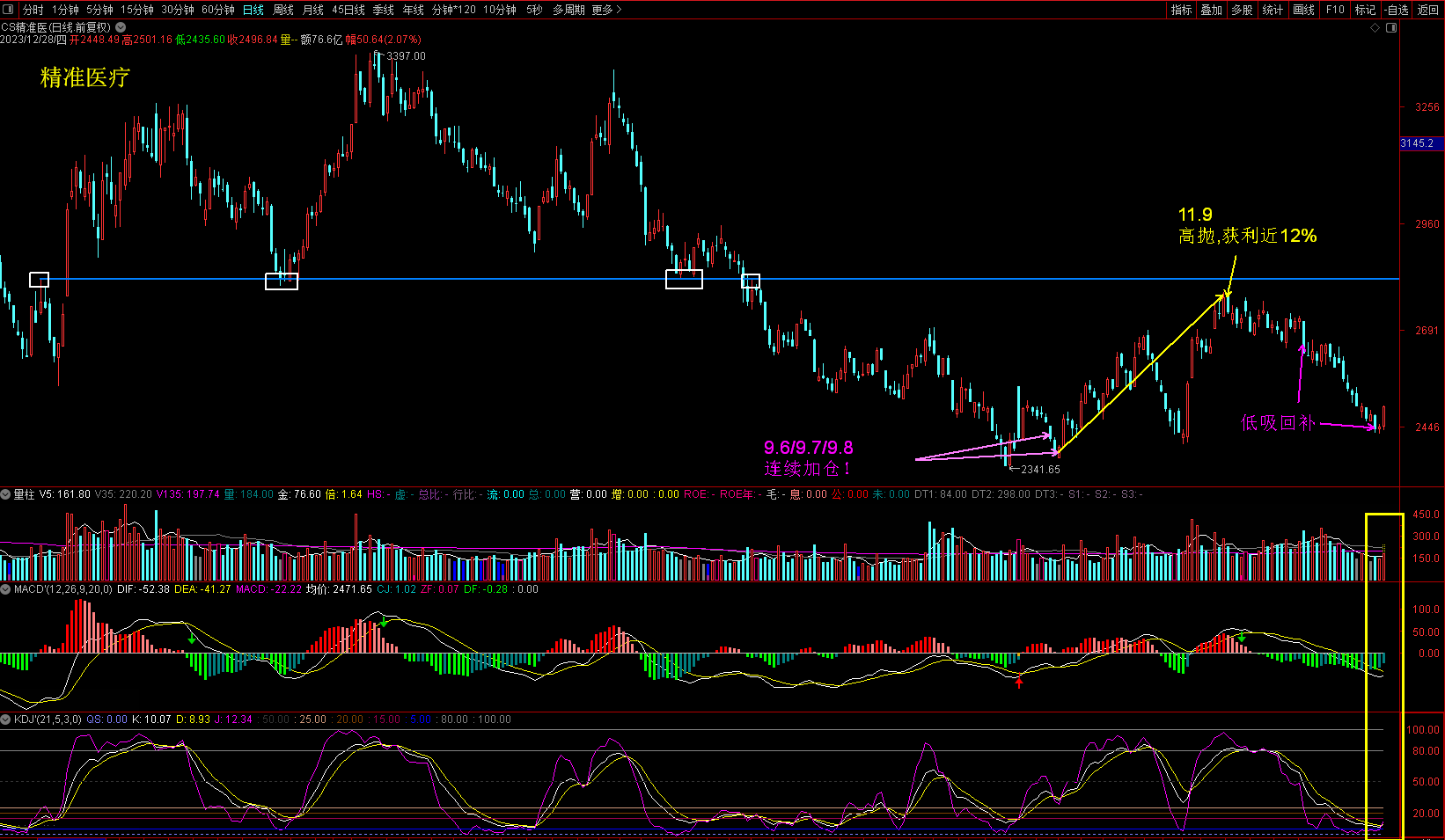
Task: Open the dropdown beside CS精准医 title
Action: coord(121,27)
